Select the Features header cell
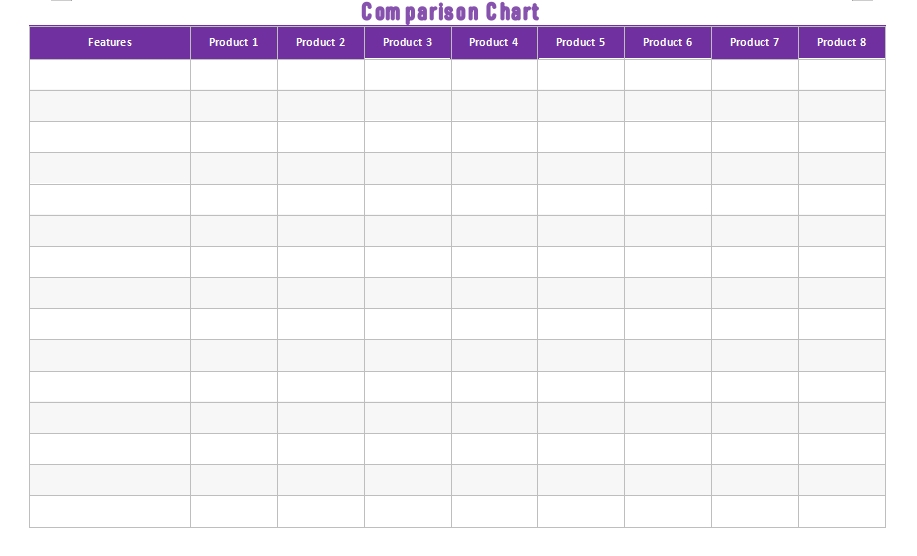917x556 pixels. [x=110, y=43]
